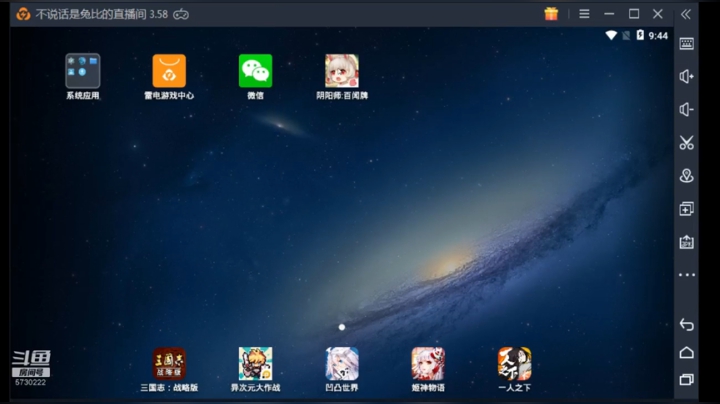Screen dimensions: 720x404
Task: Increase volume with sidebar speaker plus
Action: pos(686,76)
